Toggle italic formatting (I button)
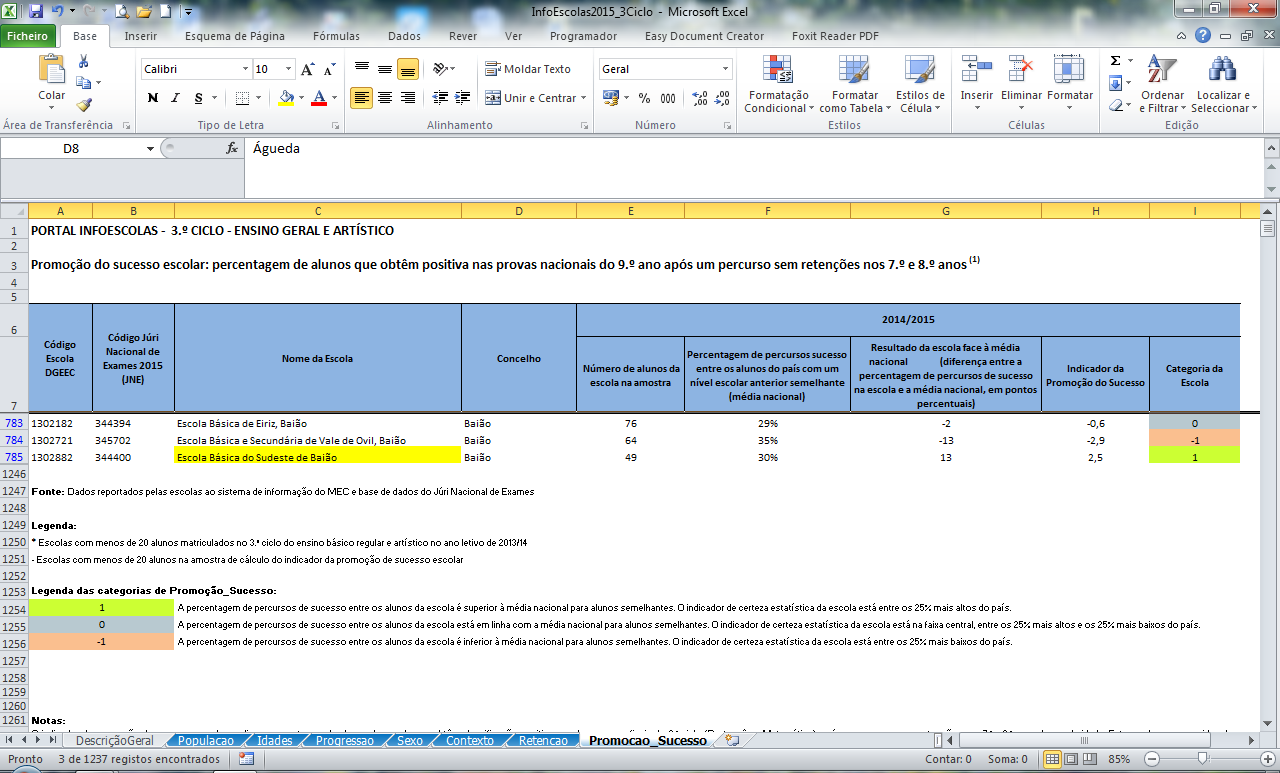1280x773 pixels. pyautogui.click(x=176, y=98)
